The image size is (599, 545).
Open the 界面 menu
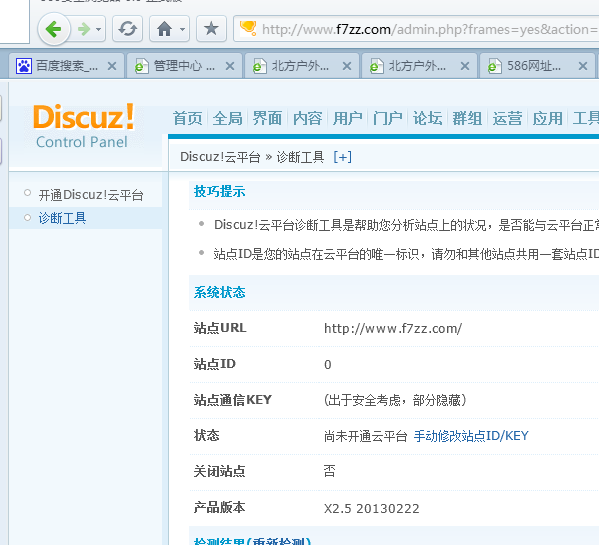tap(267, 118)
